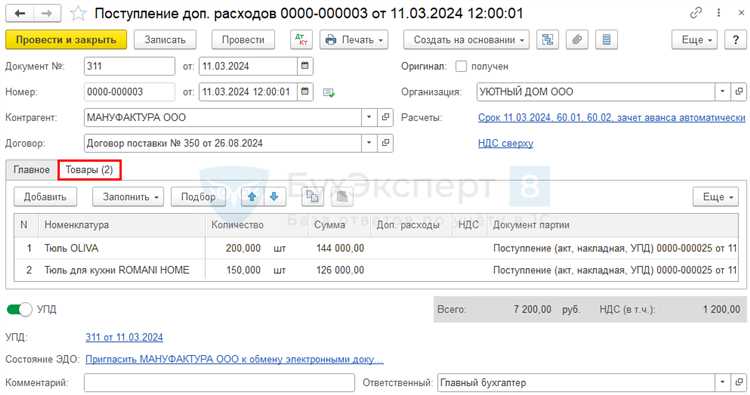
Task: Open Ответственный record with open icon
Action: tap(739, 382)
